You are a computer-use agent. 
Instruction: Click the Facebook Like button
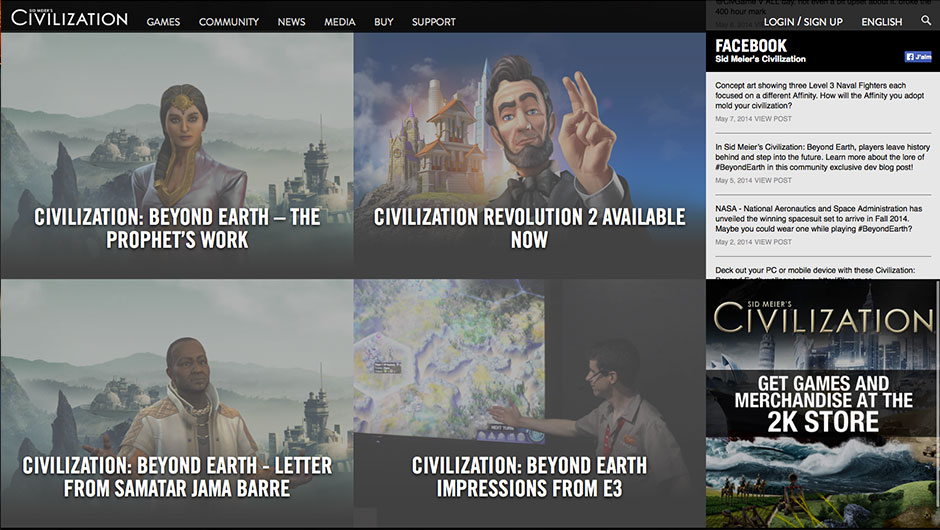pos(918,56)
